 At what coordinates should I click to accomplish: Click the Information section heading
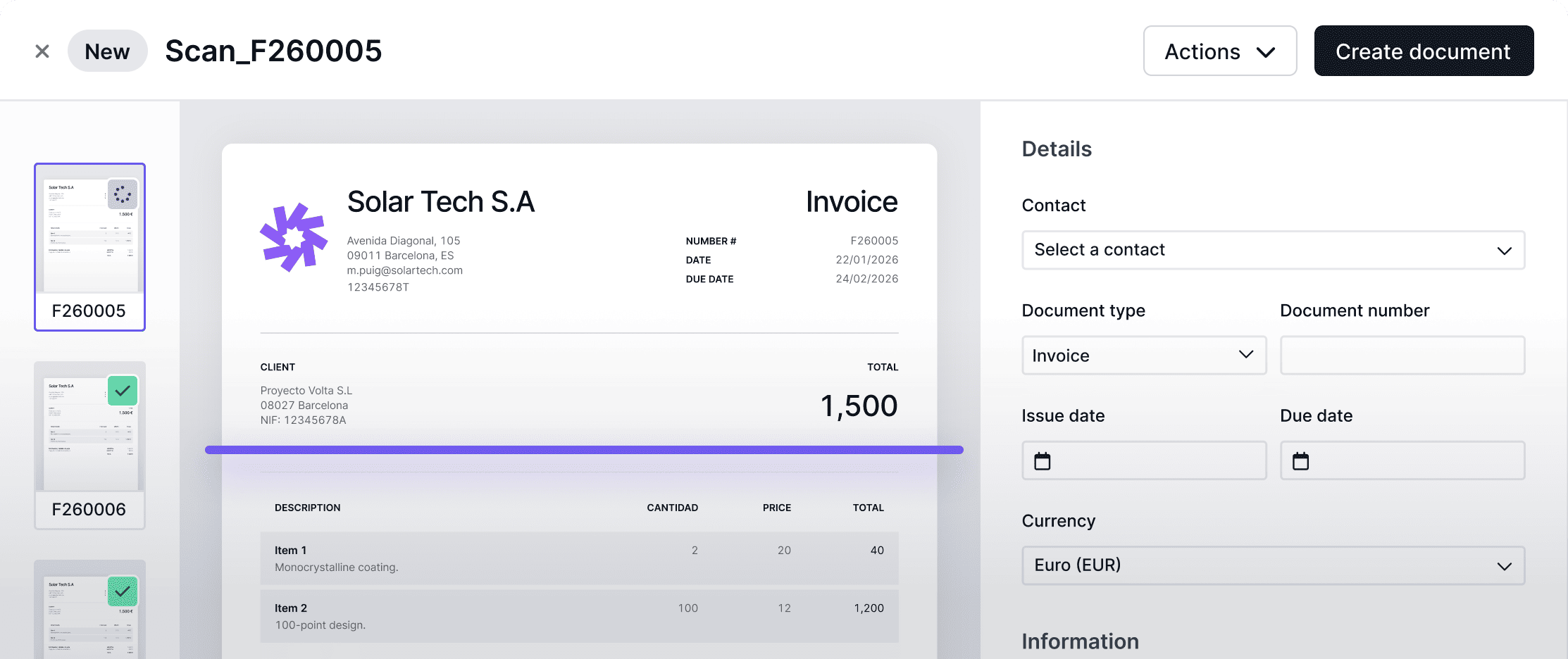tap(1081, 641)
